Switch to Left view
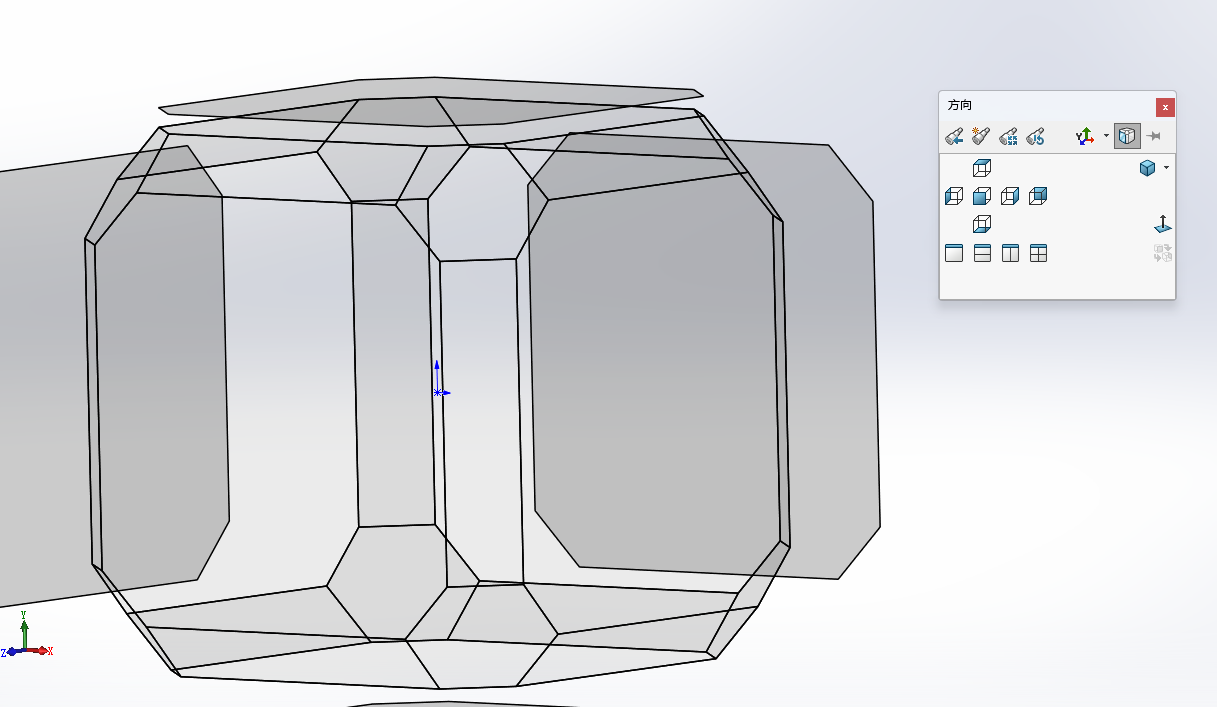 coord(954,196)
